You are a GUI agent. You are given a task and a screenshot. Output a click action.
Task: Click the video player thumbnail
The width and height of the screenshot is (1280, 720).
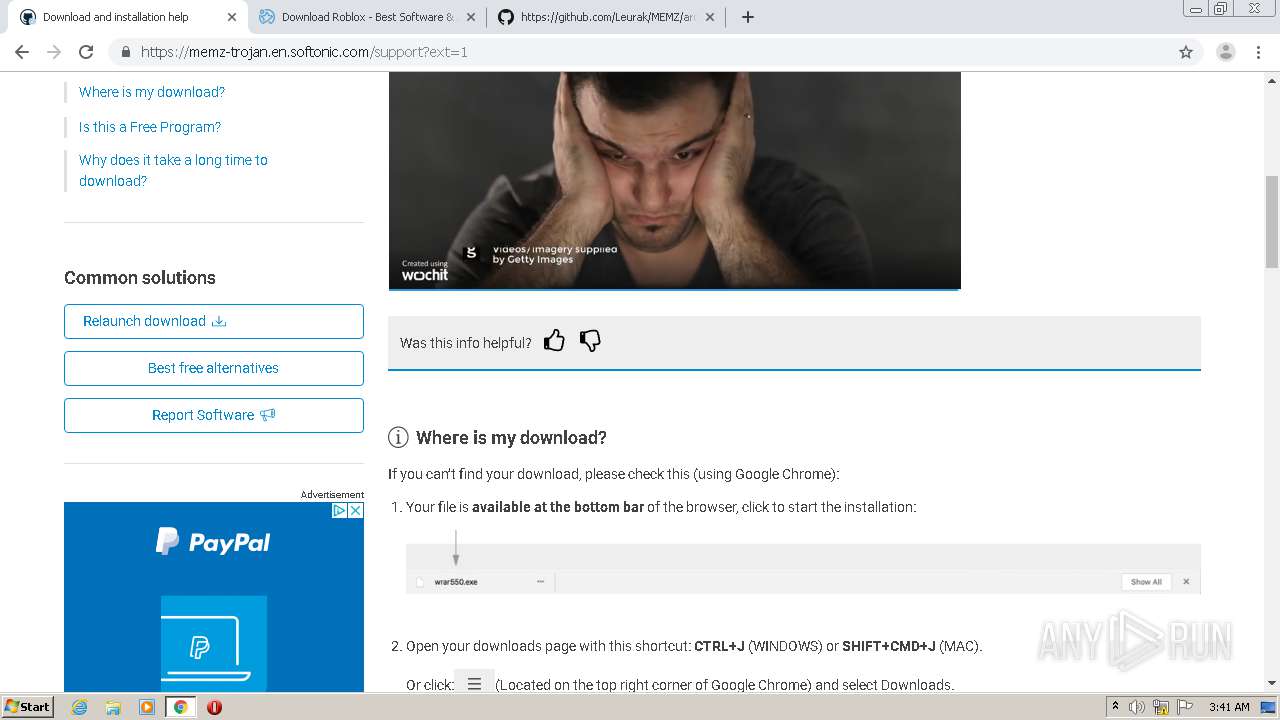pyautogui.click(x=674, y=180)
